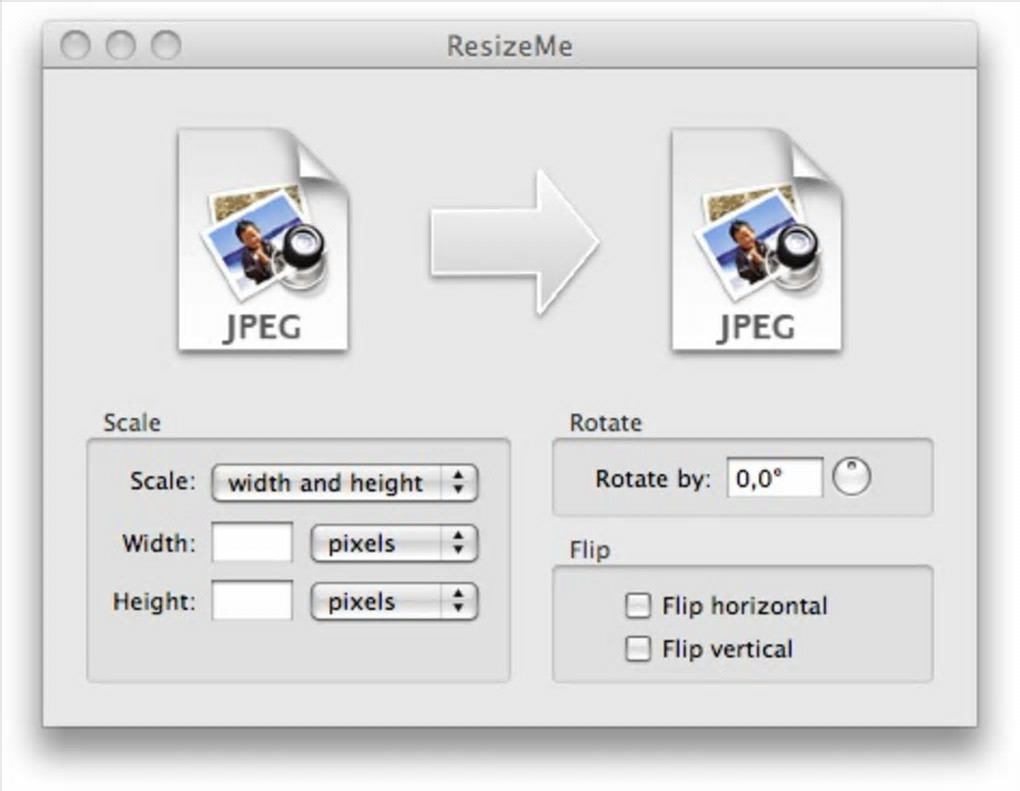The image size is (1020, 791).
Task: Open the Height units pixels dropdown
Action: [394, 602]
